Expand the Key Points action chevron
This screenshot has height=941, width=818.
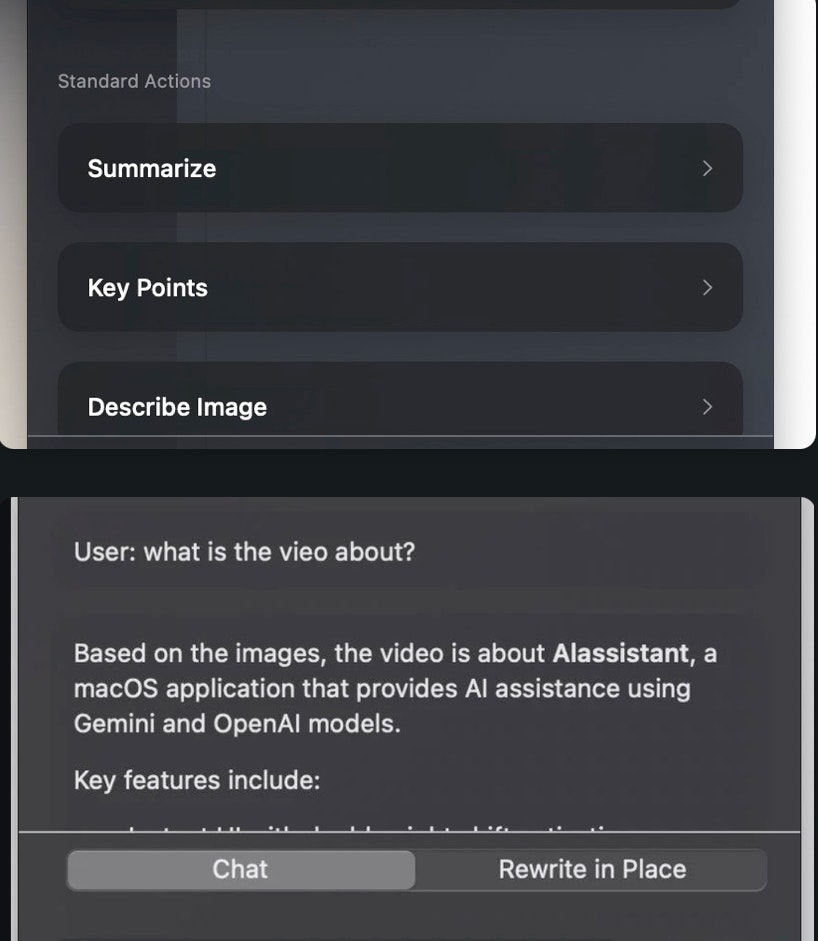(707, 287)
